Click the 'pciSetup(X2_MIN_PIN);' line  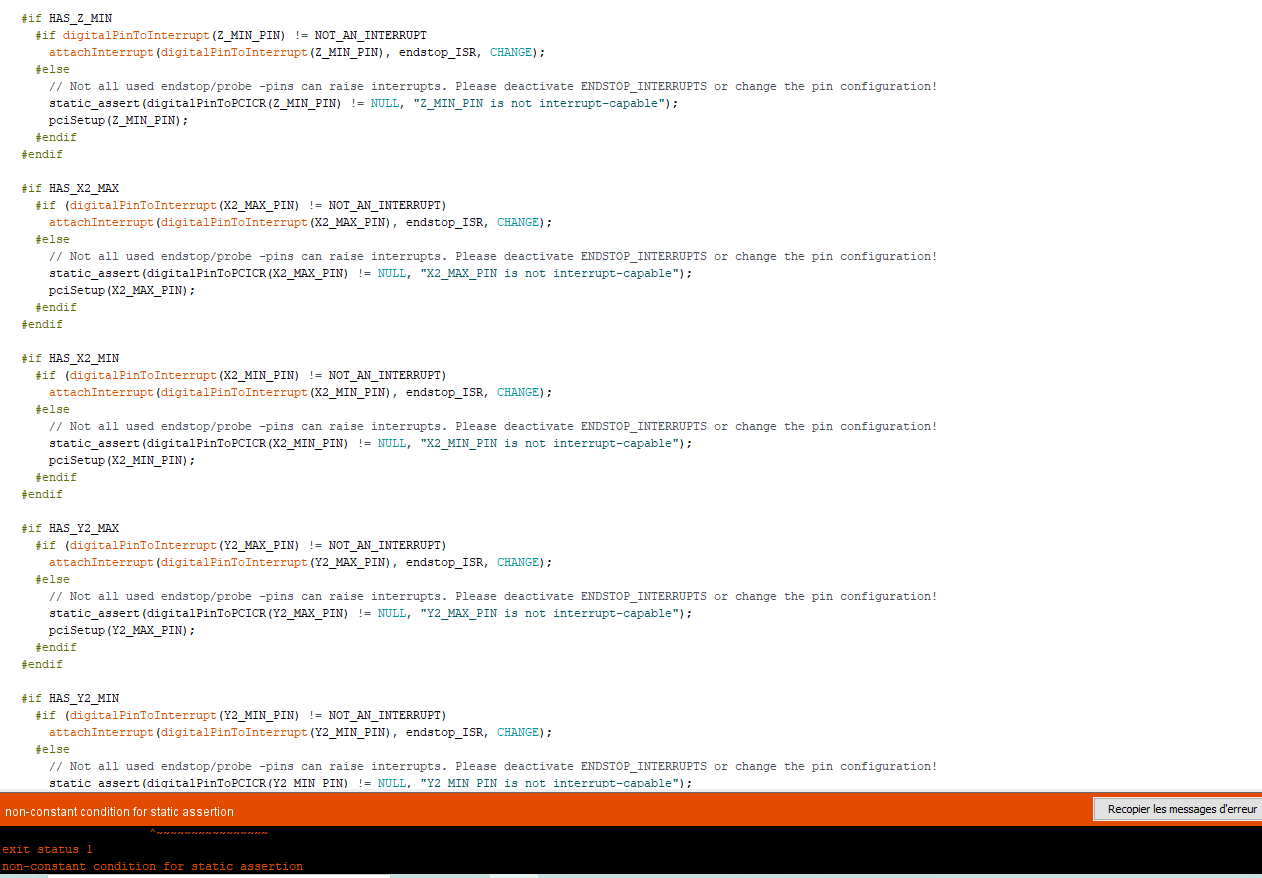[x=122, y=460]
